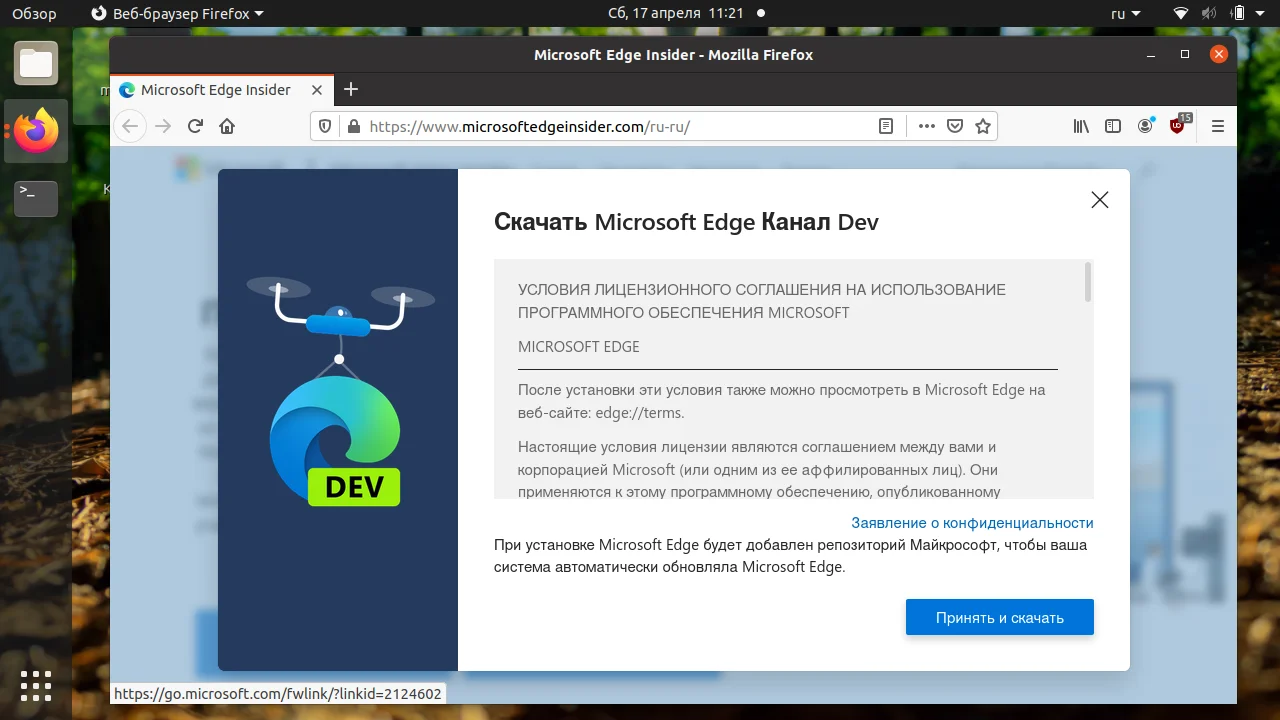Screen dimensions: 1280x720
Task: Click 'Обзор' in the top panel
Action: coord(33,13)
